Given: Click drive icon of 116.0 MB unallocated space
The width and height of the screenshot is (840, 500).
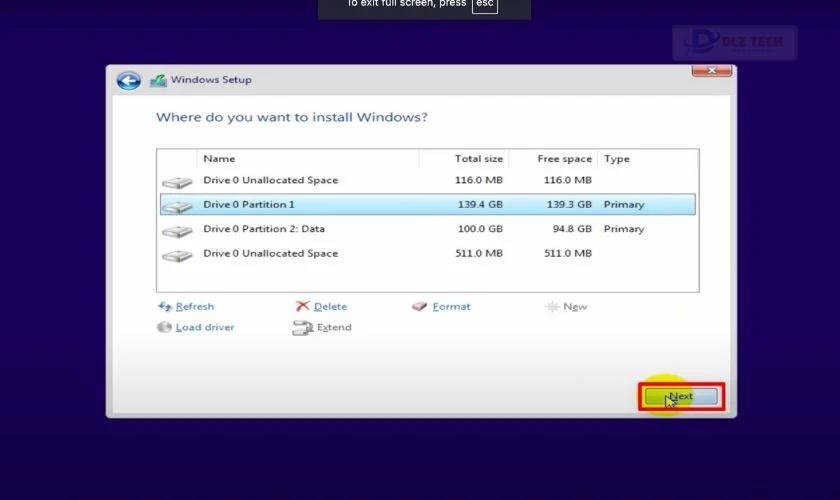Looking at the screenshot, I should click(177, 182).
